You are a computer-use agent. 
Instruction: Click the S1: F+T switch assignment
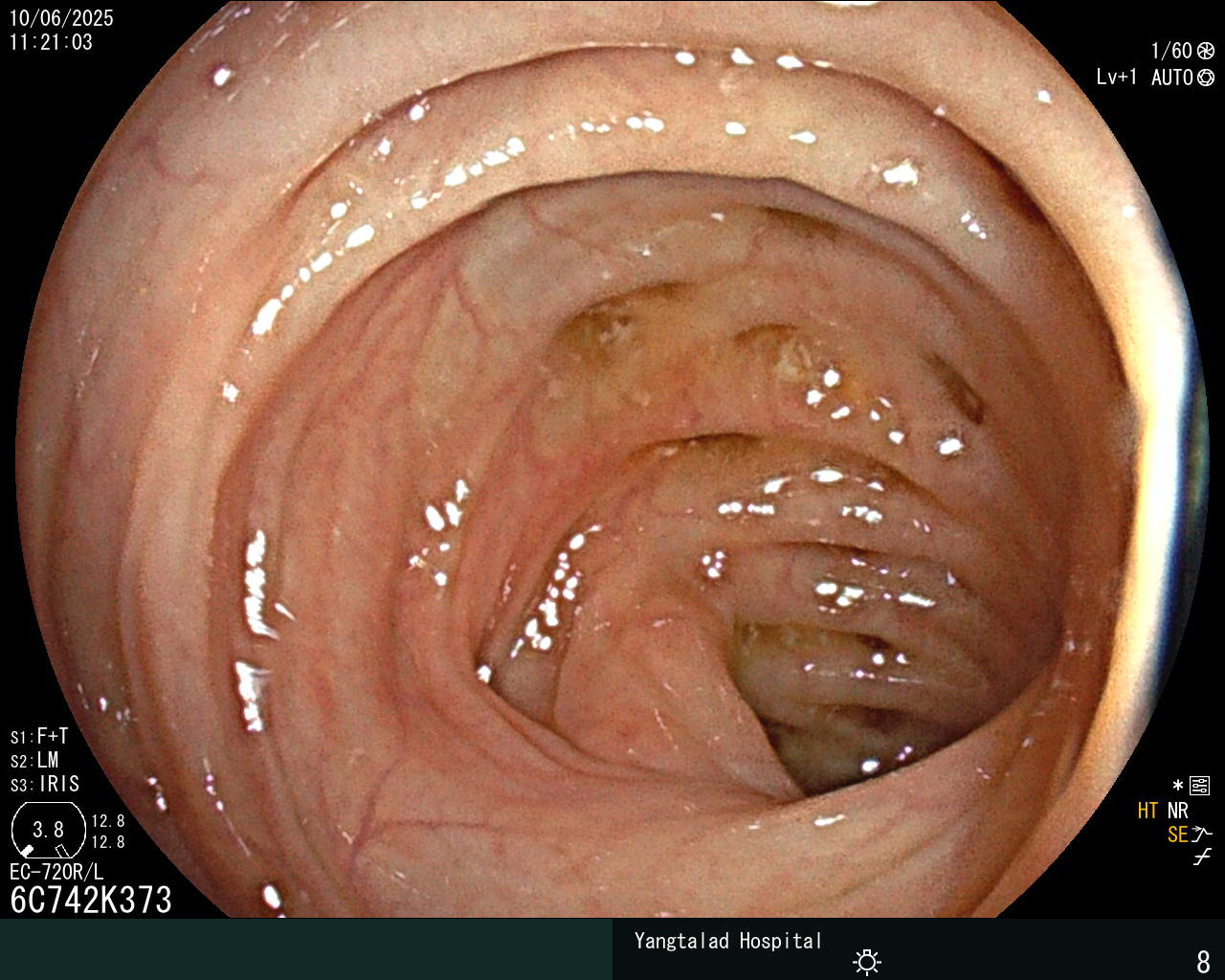coord(39,737)
